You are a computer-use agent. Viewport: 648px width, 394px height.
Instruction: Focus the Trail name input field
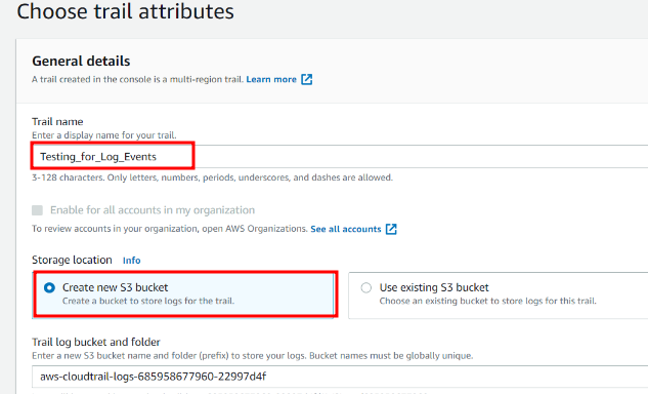(340, 157)
